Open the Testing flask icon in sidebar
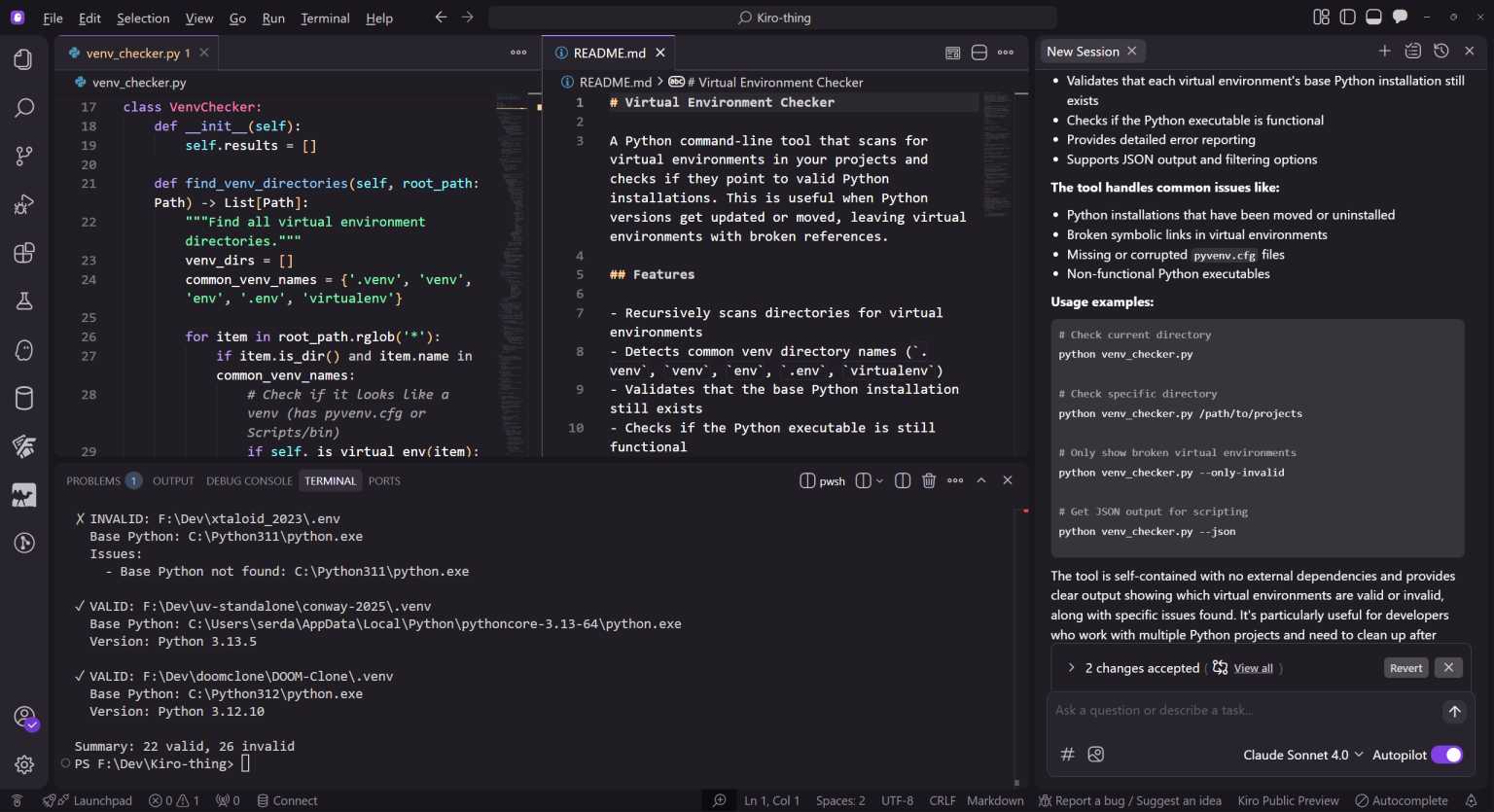The height and width of the screenshot is (812, 1494). coord(24,300)
